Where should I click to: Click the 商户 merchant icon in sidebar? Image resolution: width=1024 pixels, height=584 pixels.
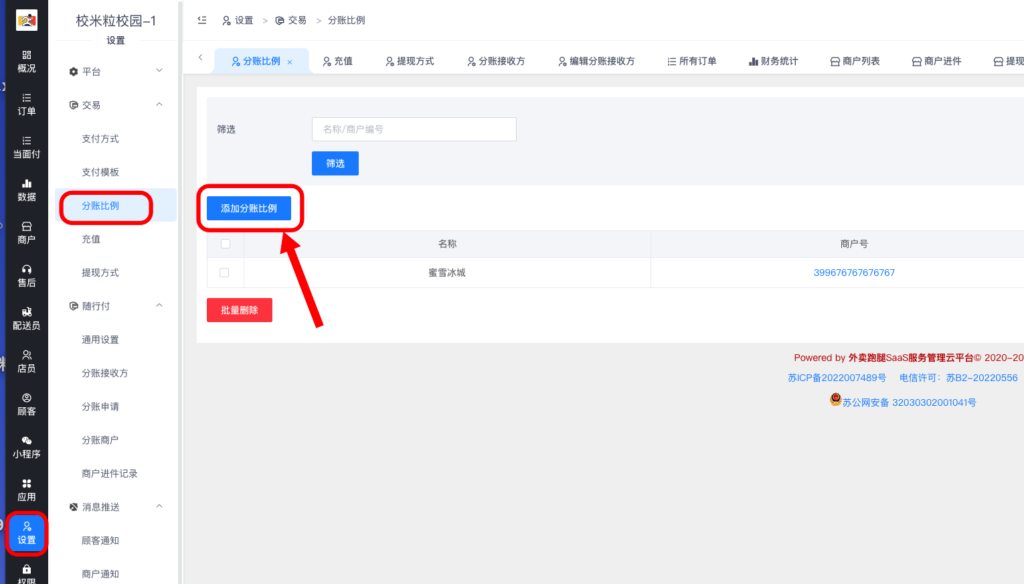tap(26, 232)
